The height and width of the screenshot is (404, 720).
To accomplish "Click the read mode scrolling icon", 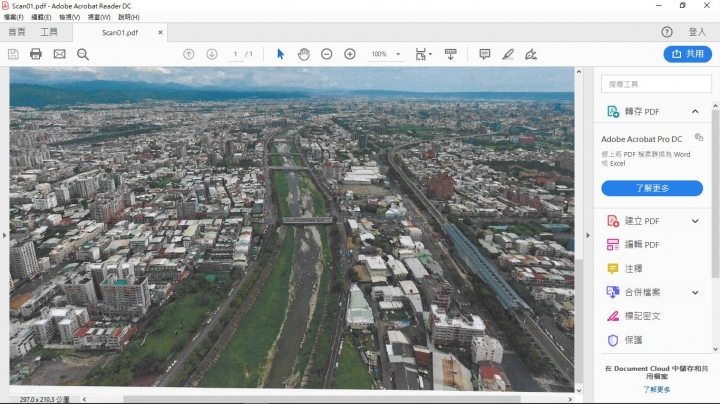I will click(450, 54).
